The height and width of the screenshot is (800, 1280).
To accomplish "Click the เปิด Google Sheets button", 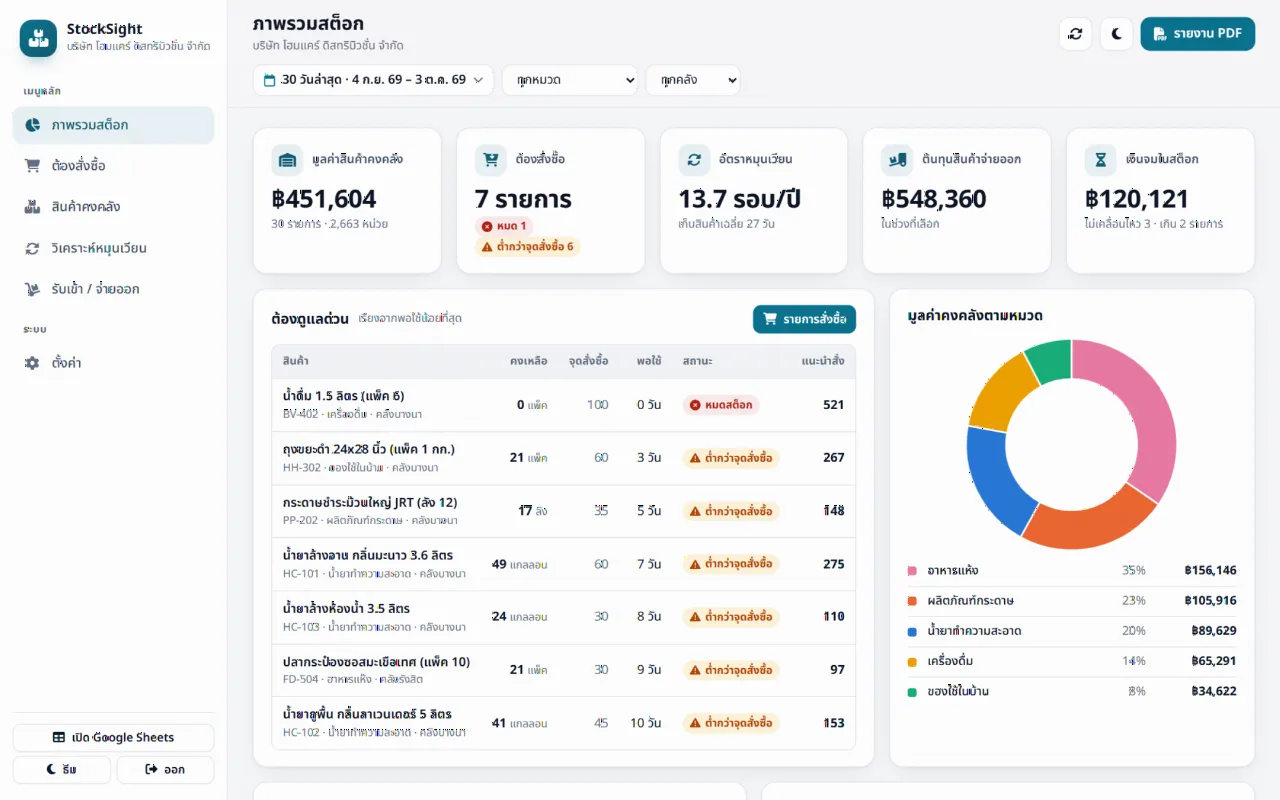I will 113,738.
